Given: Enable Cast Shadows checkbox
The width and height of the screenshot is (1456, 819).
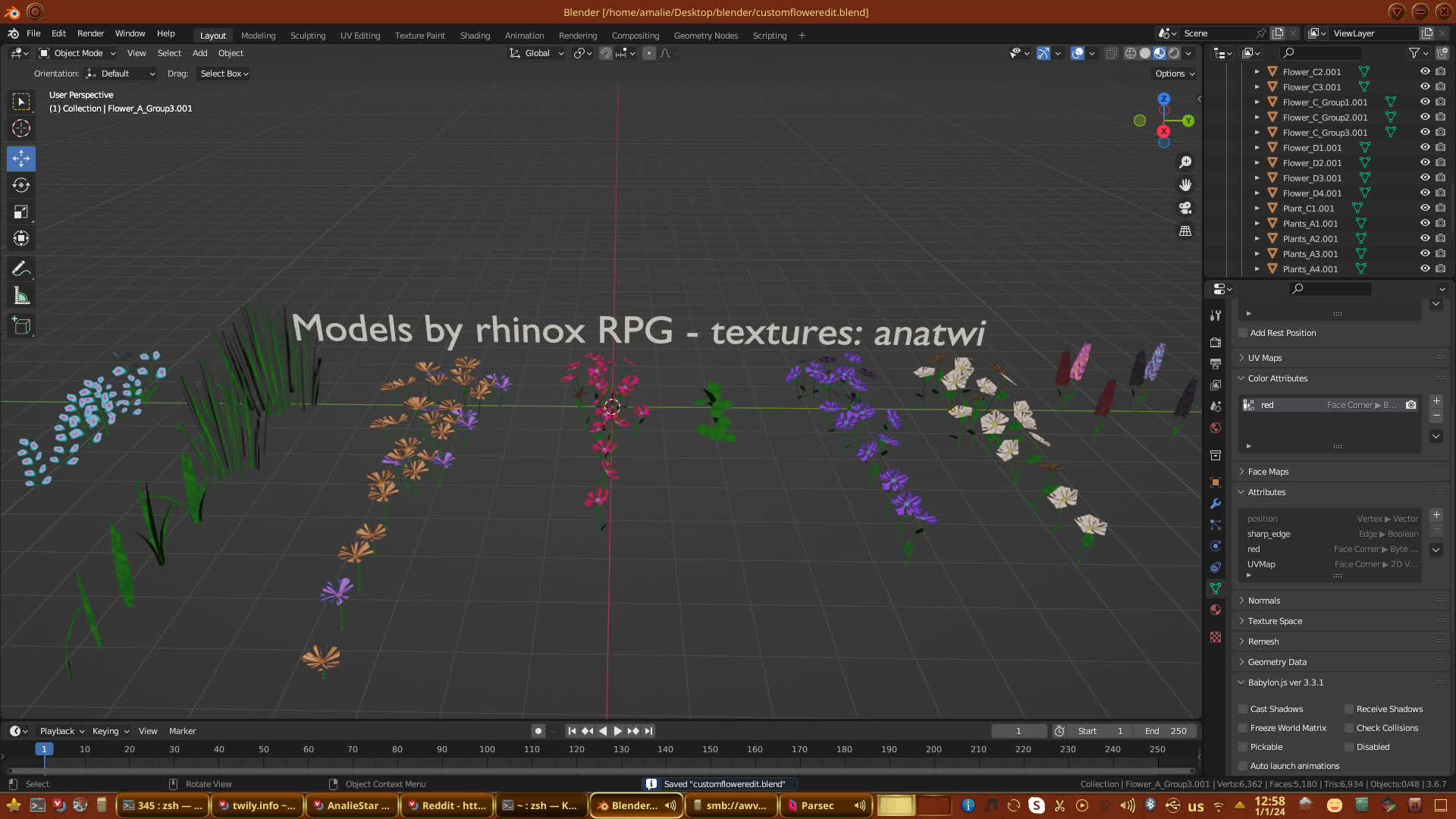Looking at the screenshot, I should 1243,709.
